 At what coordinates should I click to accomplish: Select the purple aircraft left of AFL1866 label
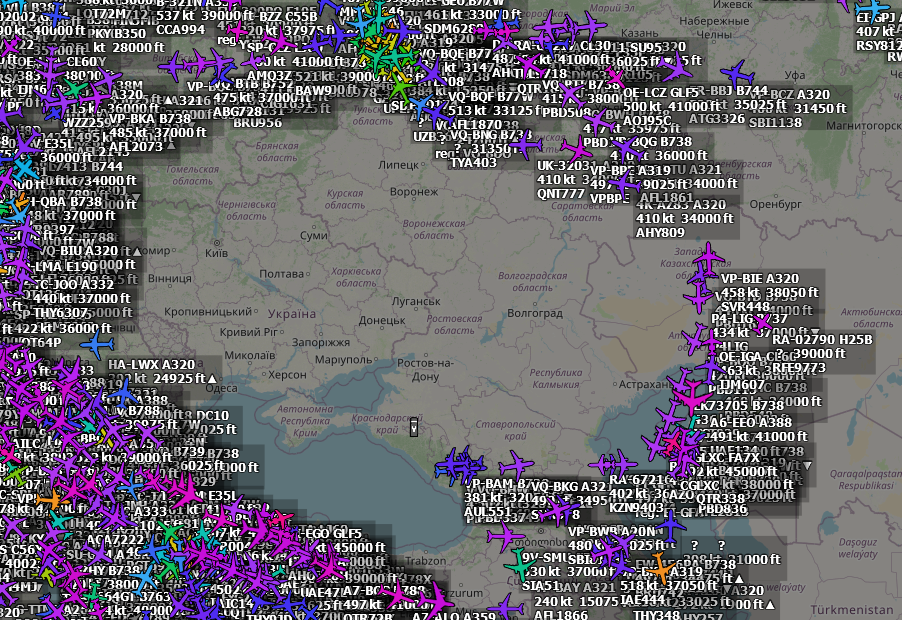[507, 607]
